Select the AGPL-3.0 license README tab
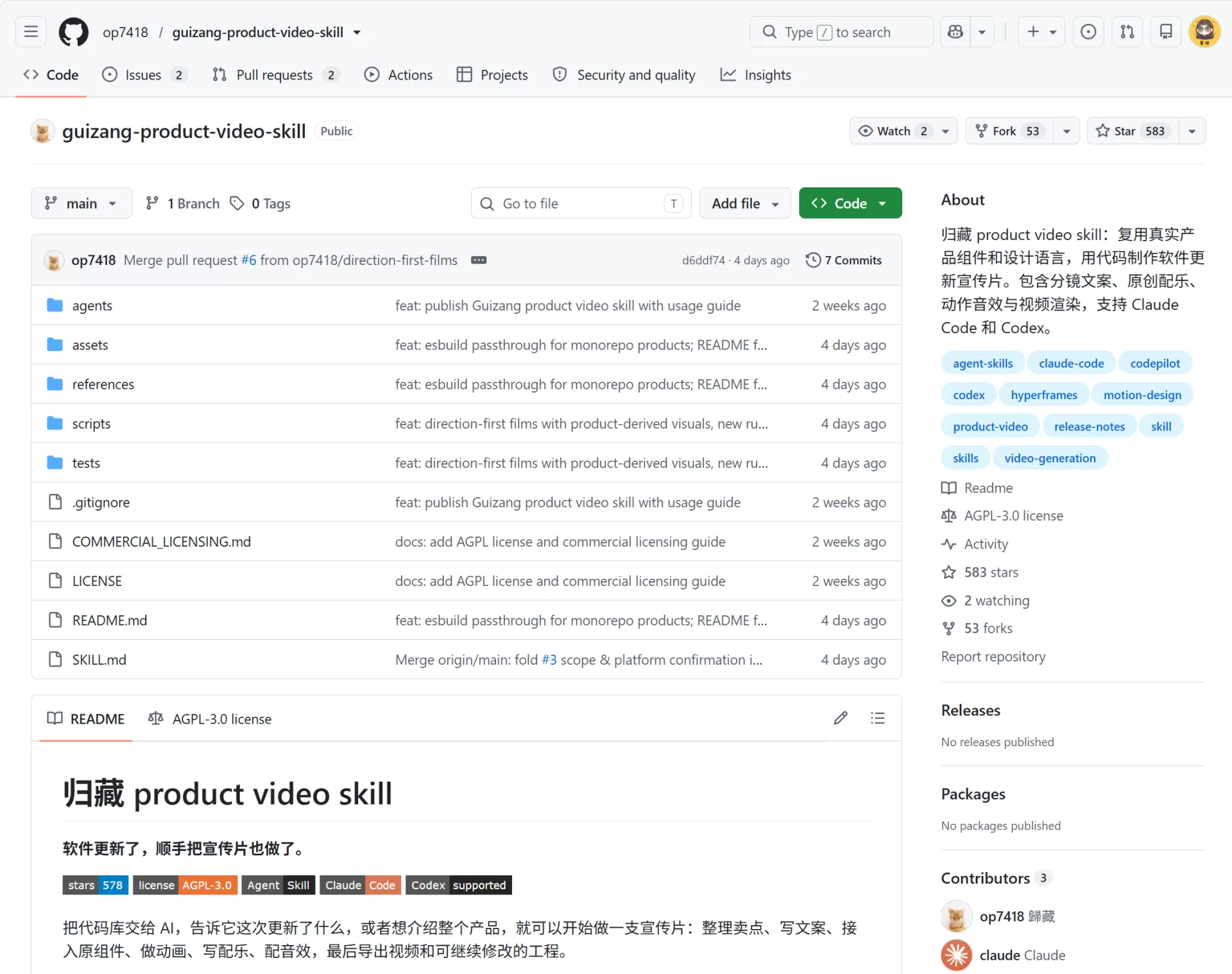Image resolution: width=1232 pixels, height=974 pixels. point(210,719)
